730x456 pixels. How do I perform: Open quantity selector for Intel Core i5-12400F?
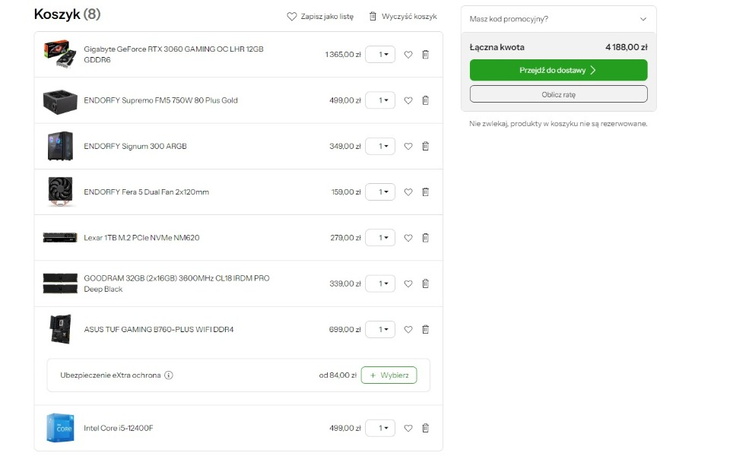(x=380, y=428)
